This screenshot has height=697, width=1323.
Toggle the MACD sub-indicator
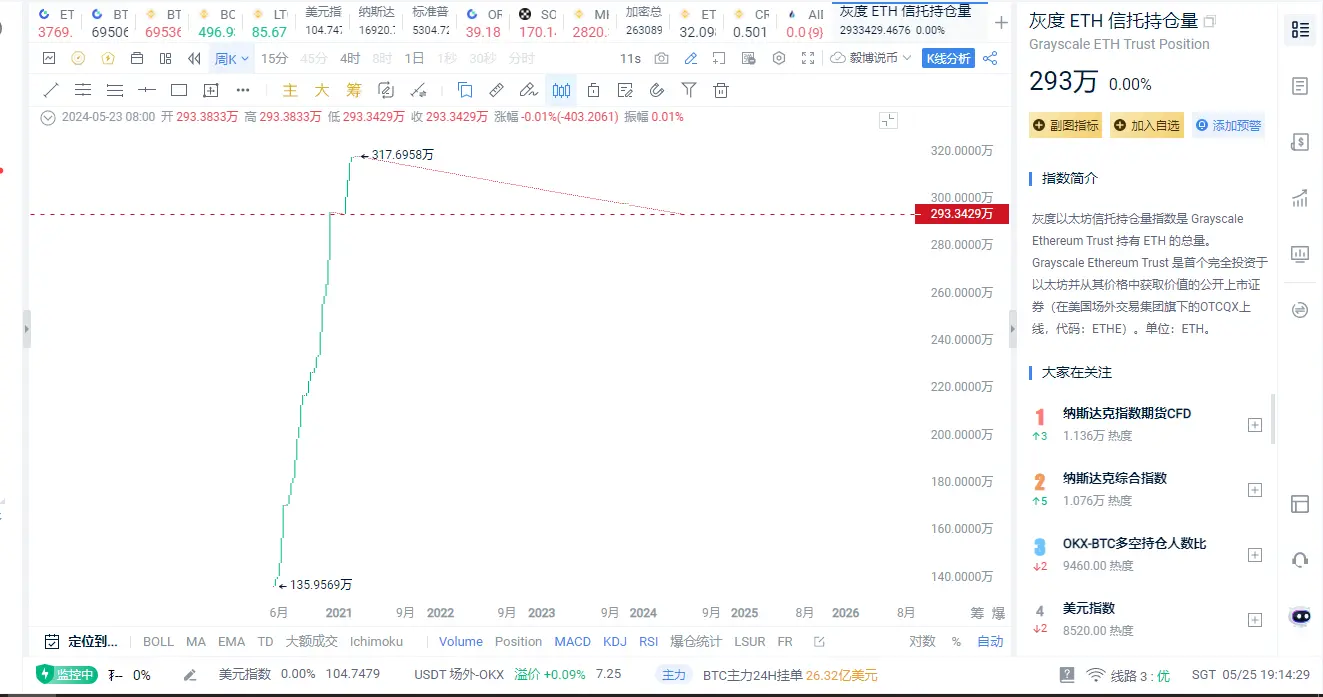(573, 641)
